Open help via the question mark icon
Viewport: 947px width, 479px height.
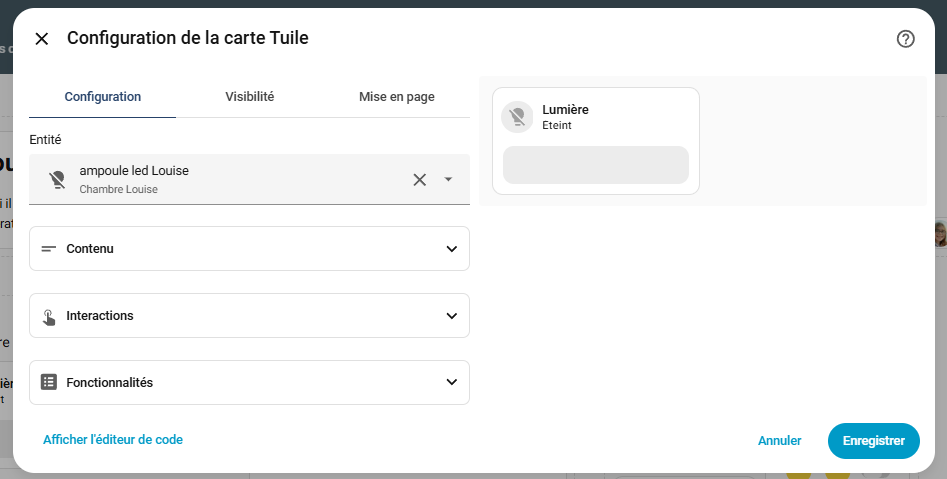(905, 39)
